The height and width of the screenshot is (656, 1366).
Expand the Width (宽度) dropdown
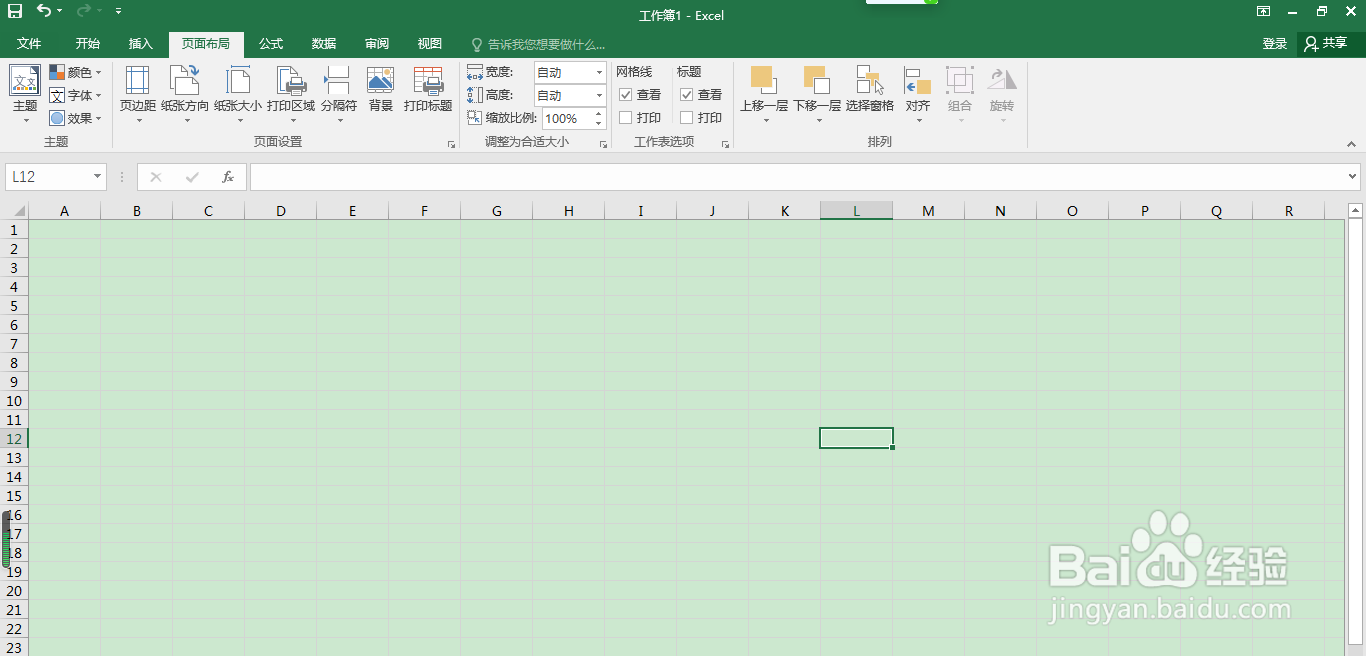[599, 72]
